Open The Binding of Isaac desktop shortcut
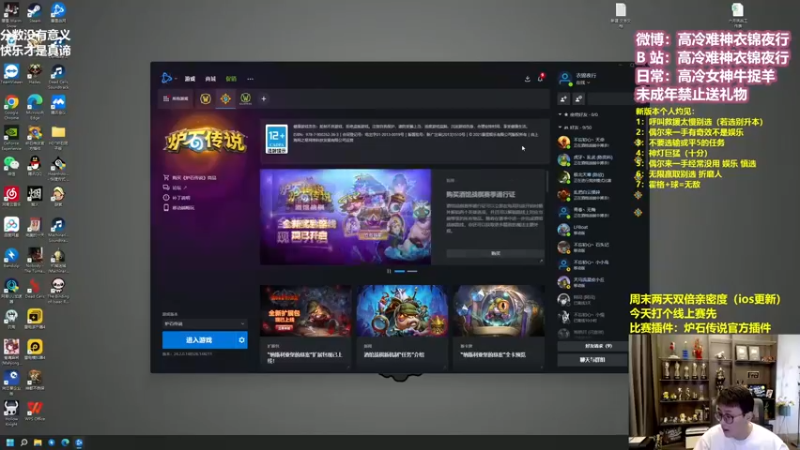Image resolution: width=800 pixels, height=450 pixels. (58, 290)
